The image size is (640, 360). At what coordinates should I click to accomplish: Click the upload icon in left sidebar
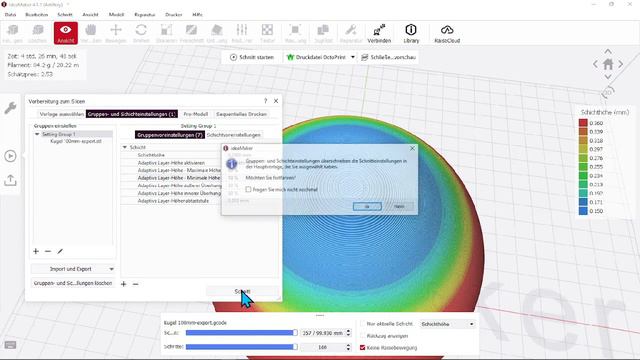point(10,180)
